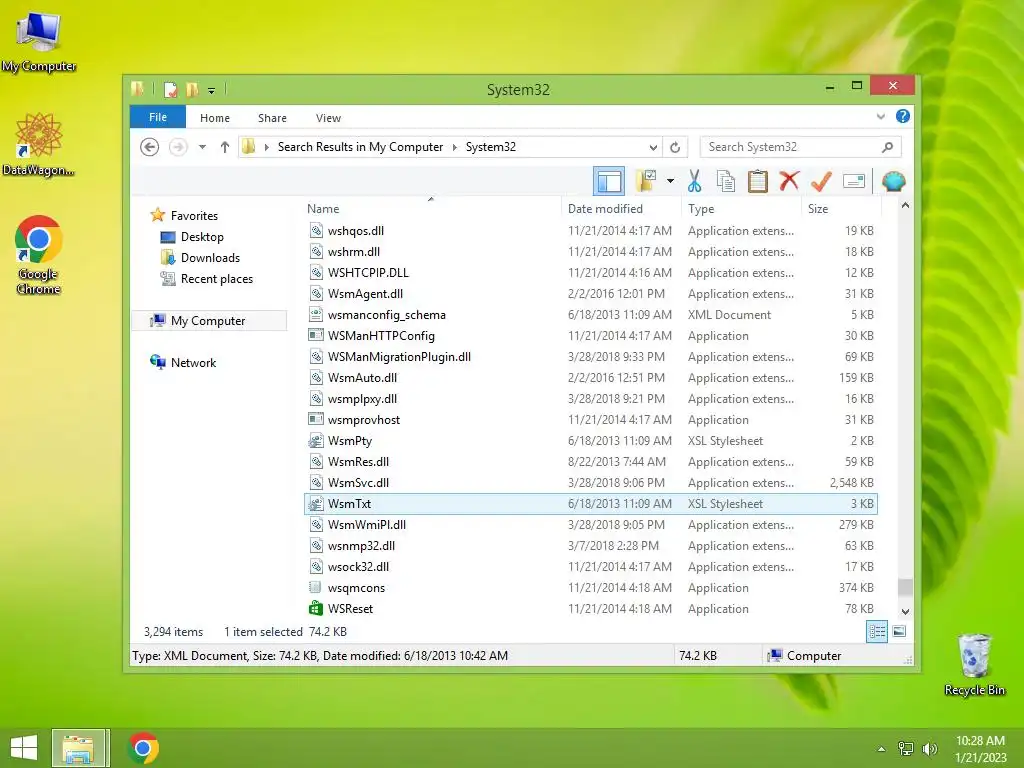Click the file list scroll down arrow
The width and height of the screenshot is (1024, 768).
coord(905,611)
